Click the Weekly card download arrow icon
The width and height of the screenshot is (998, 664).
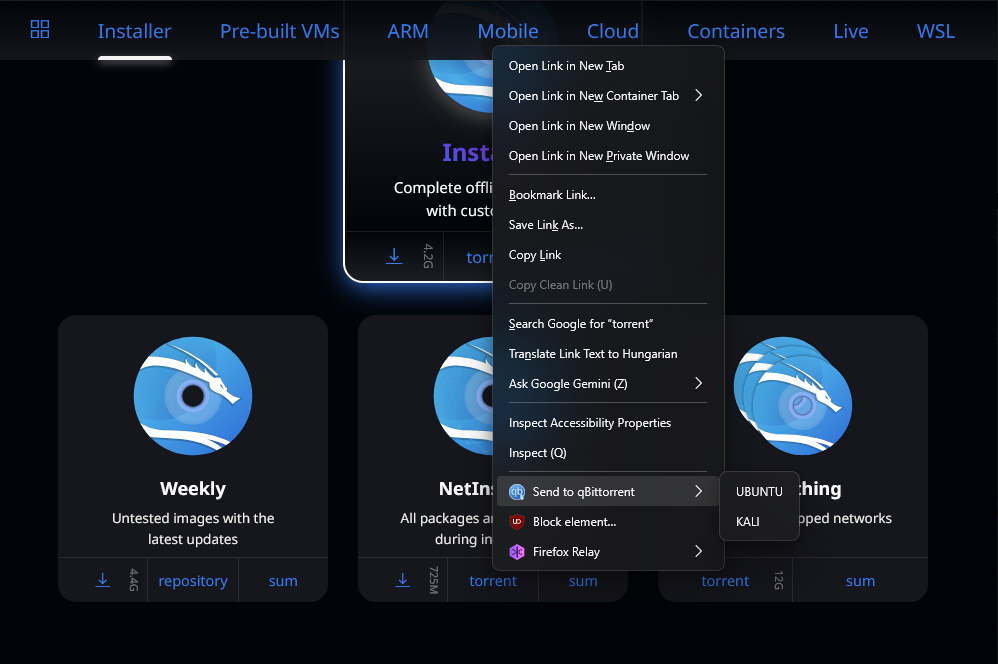(x=102, y=580)
